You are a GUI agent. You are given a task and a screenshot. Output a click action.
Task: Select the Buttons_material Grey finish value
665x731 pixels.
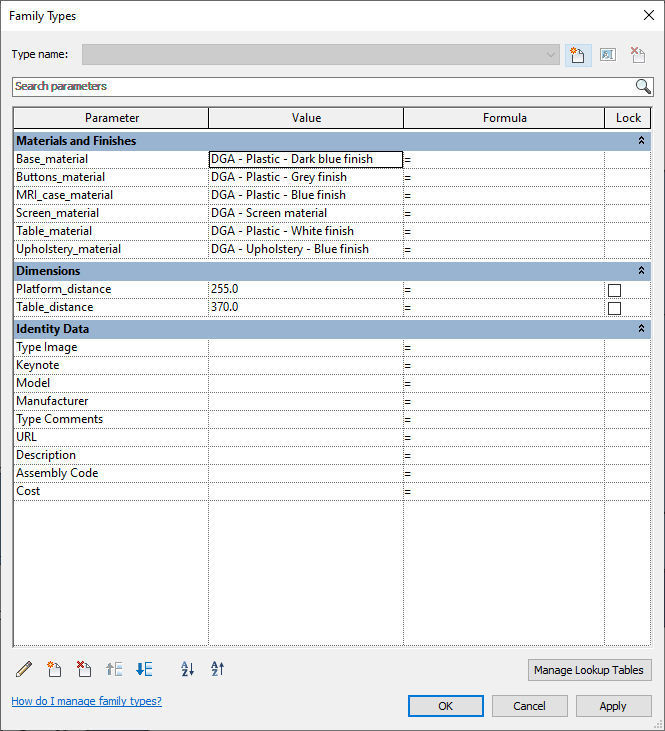tap(306, 177)
